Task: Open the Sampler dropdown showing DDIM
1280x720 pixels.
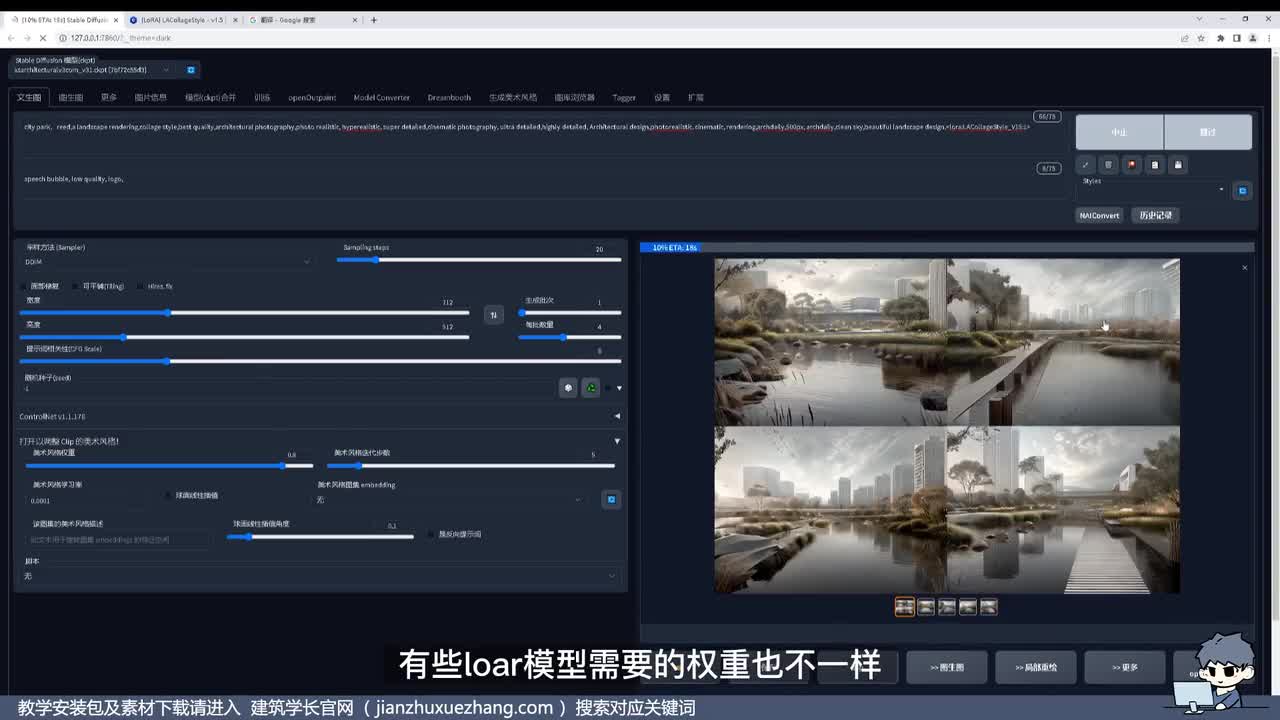Action: point(167,262)
